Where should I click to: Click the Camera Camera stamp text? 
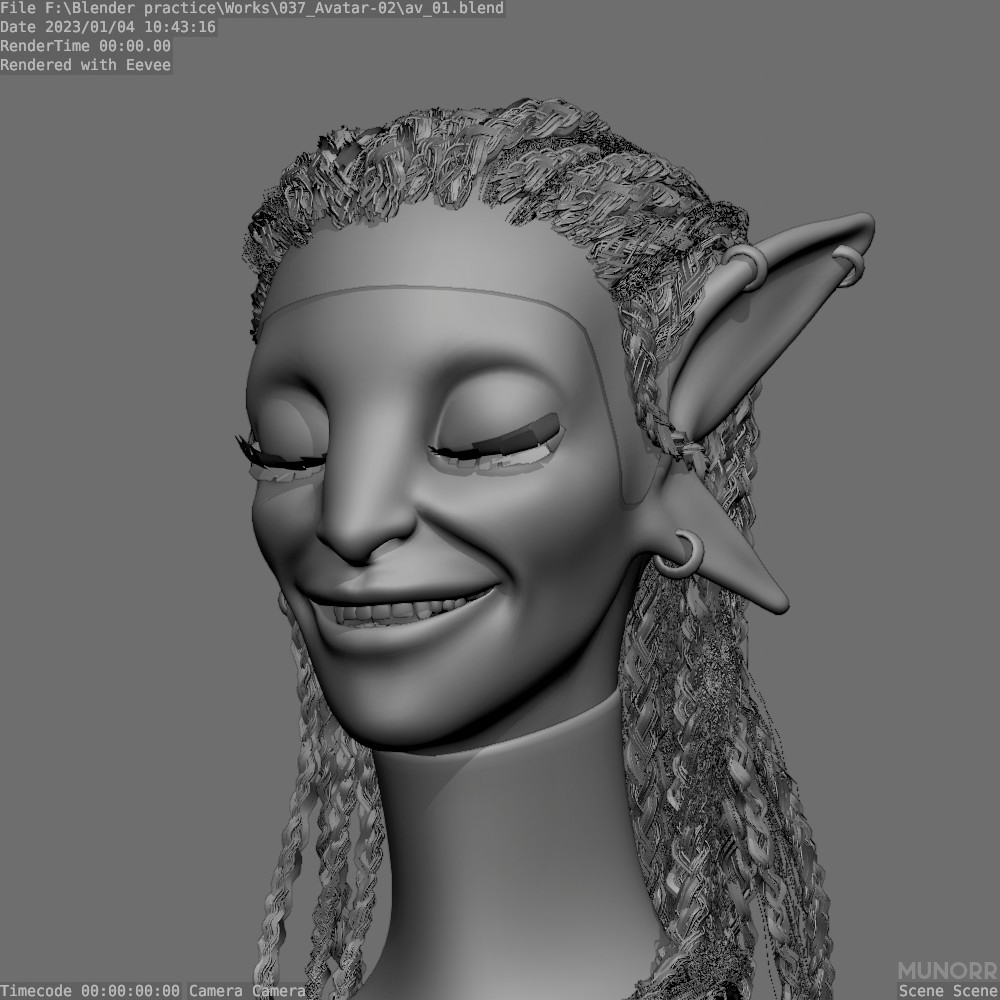[x=247, y=991]
